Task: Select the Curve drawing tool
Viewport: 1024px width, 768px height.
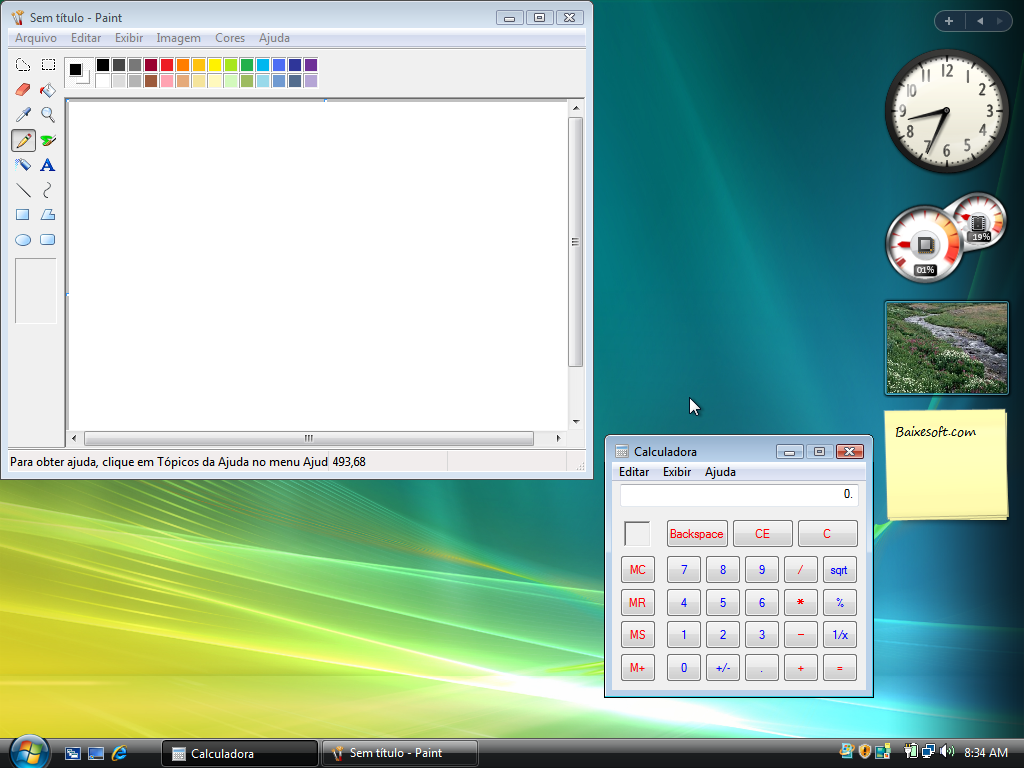Action: pyautogui.click(x=47, y=190)
